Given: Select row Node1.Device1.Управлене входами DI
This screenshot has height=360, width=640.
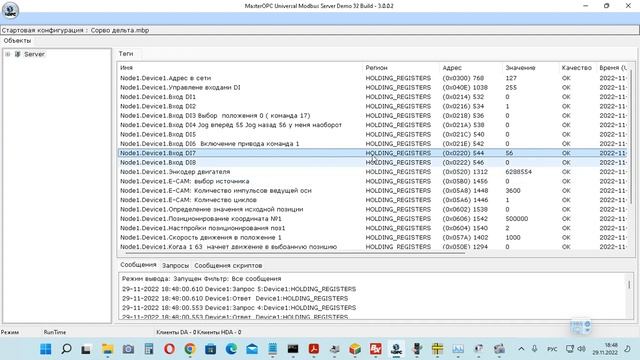Looking at the screenshot, I should coord(373,87).
